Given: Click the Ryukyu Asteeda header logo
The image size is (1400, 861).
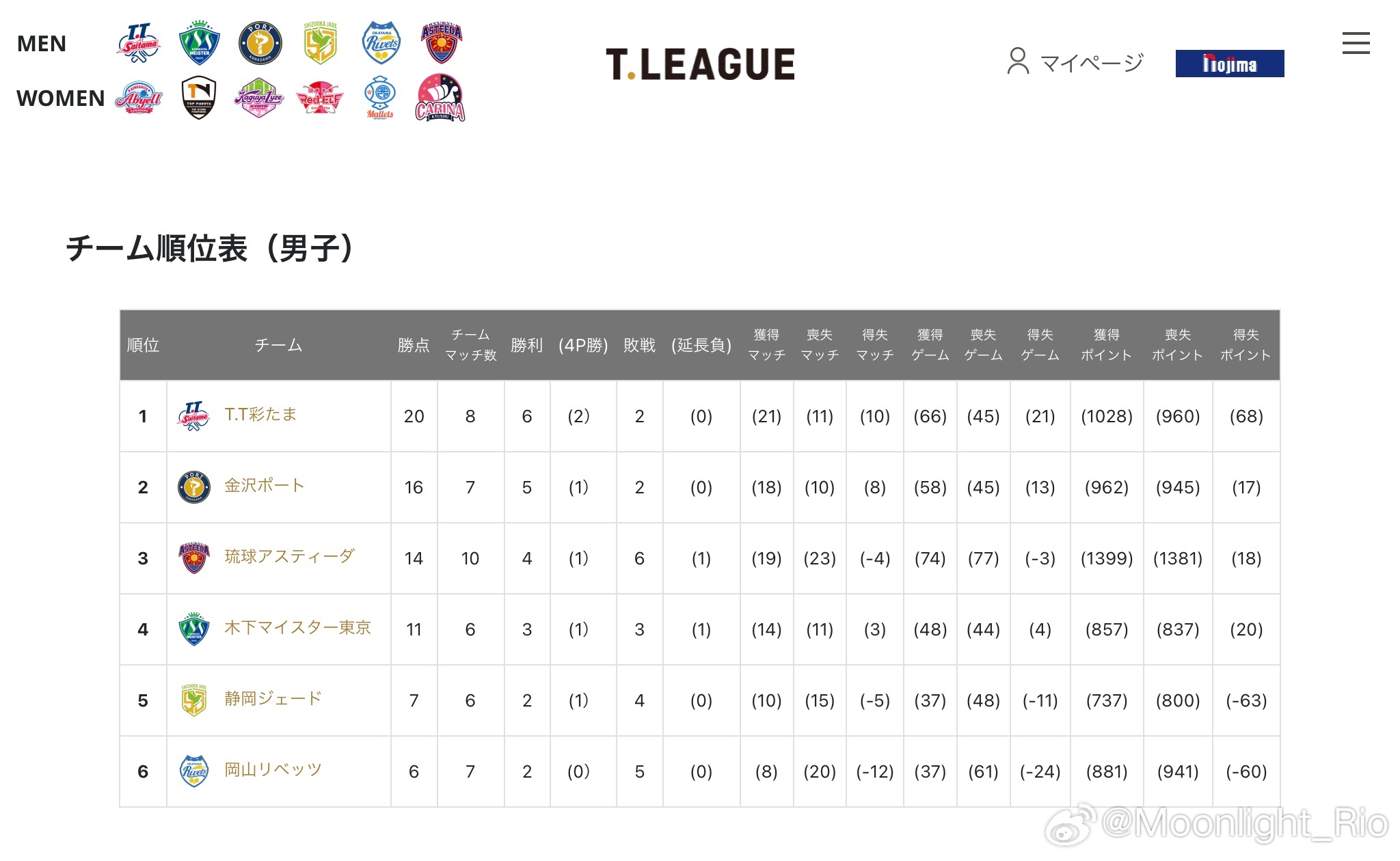Looking at the screenshot, I should (442, 42).
